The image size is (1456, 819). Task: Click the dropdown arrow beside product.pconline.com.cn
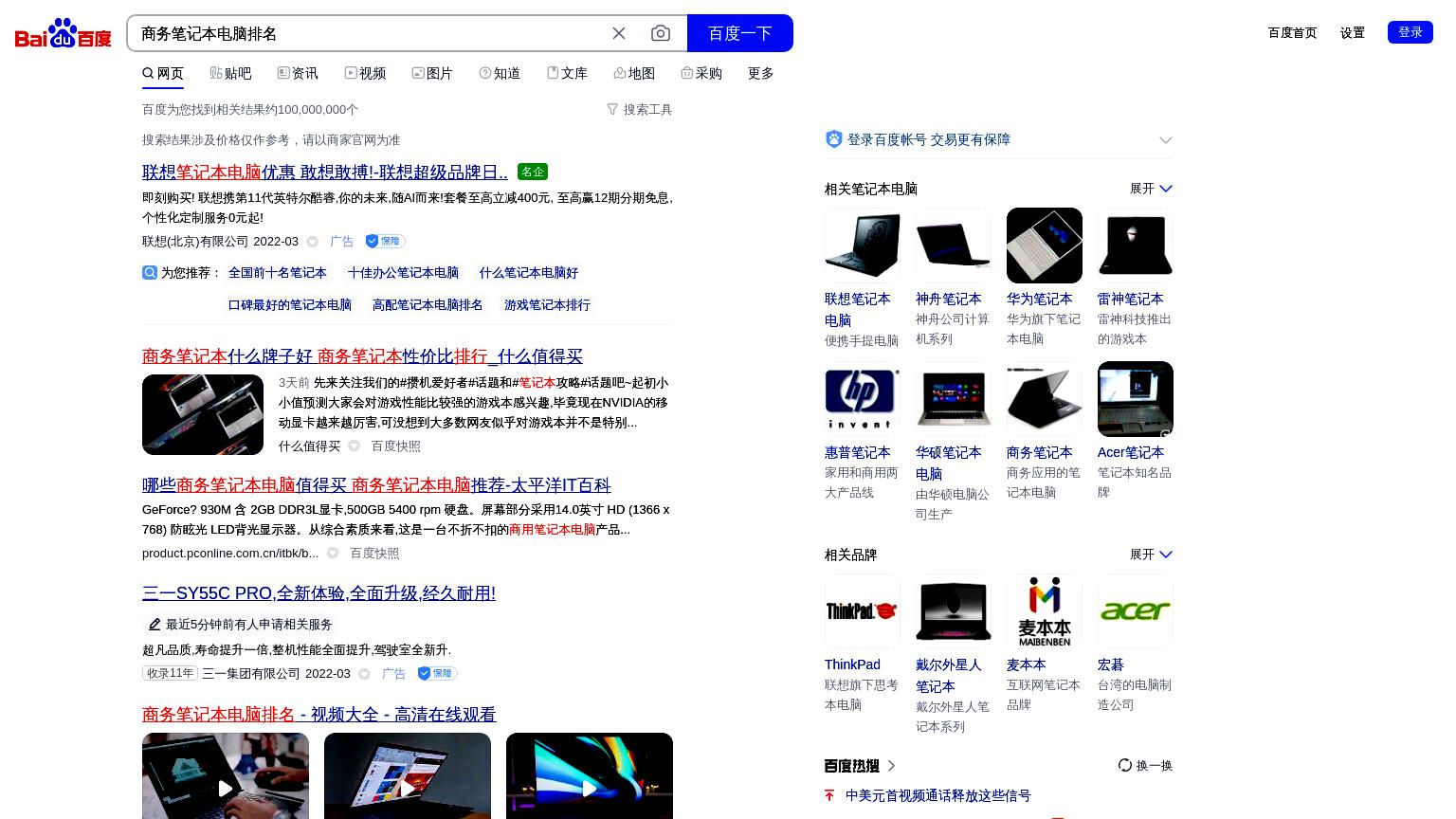(x=333, y=553)
